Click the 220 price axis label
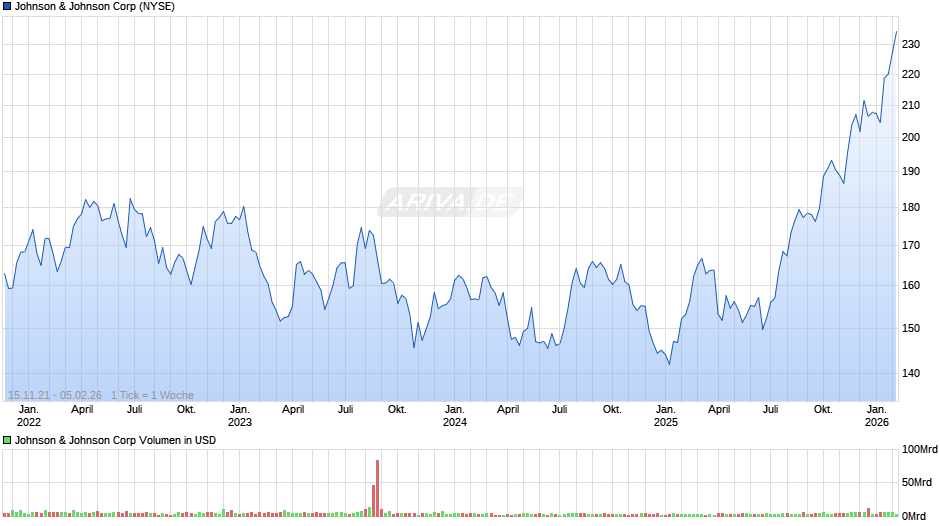 pos(911,74)
